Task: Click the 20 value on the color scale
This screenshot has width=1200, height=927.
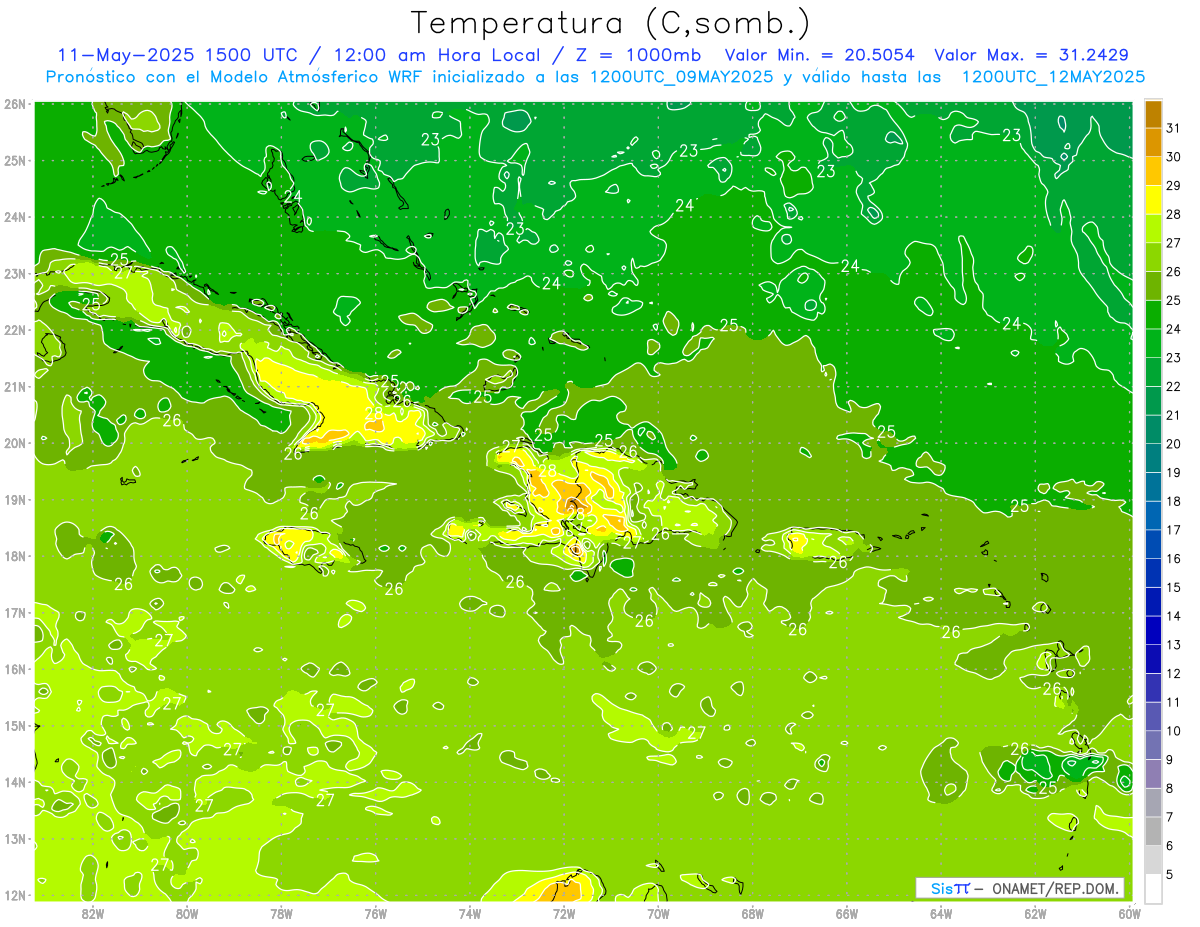Action: click(x=1173, y=444)
